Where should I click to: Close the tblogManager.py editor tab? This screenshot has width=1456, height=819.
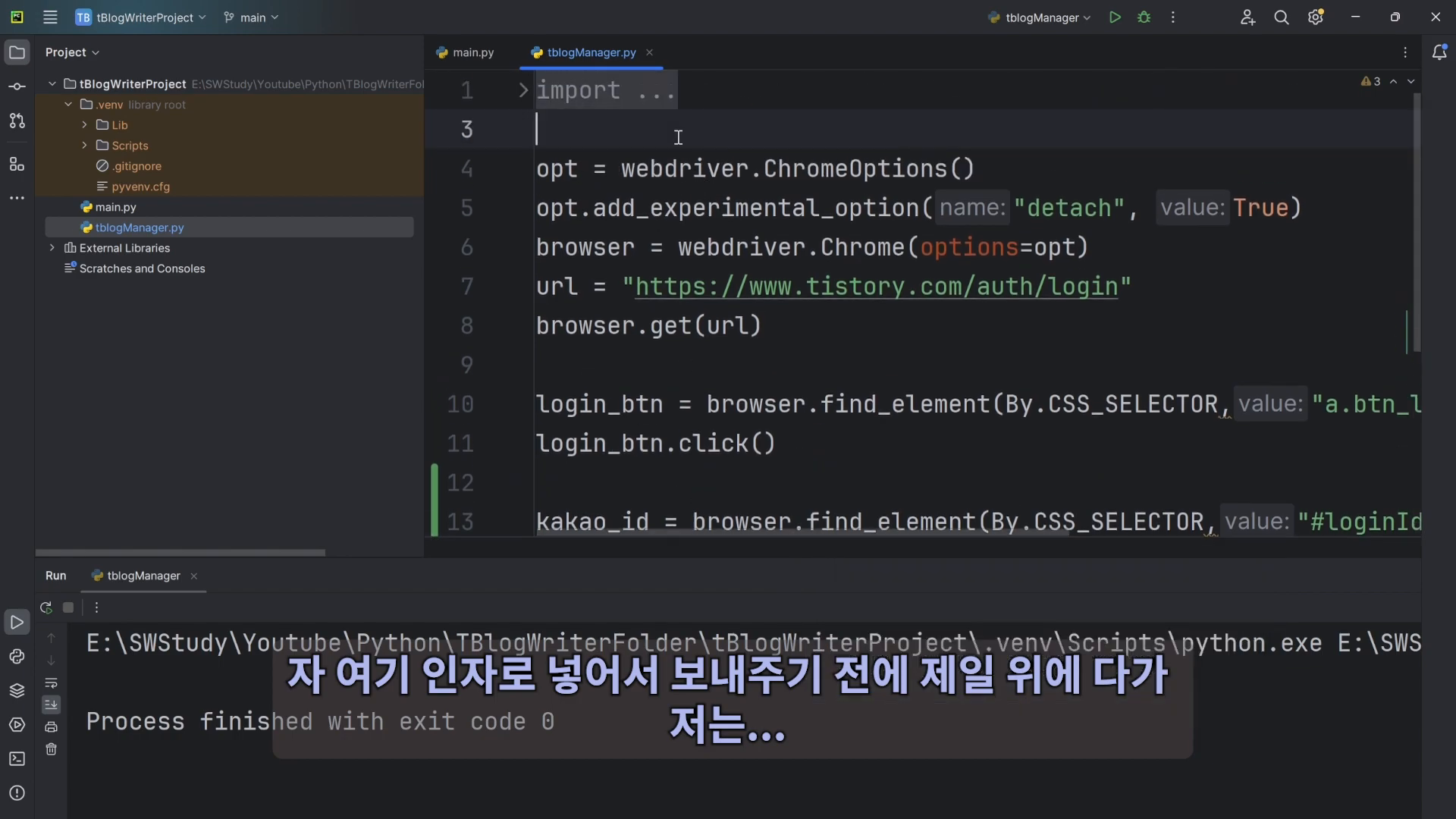point(649,52)
